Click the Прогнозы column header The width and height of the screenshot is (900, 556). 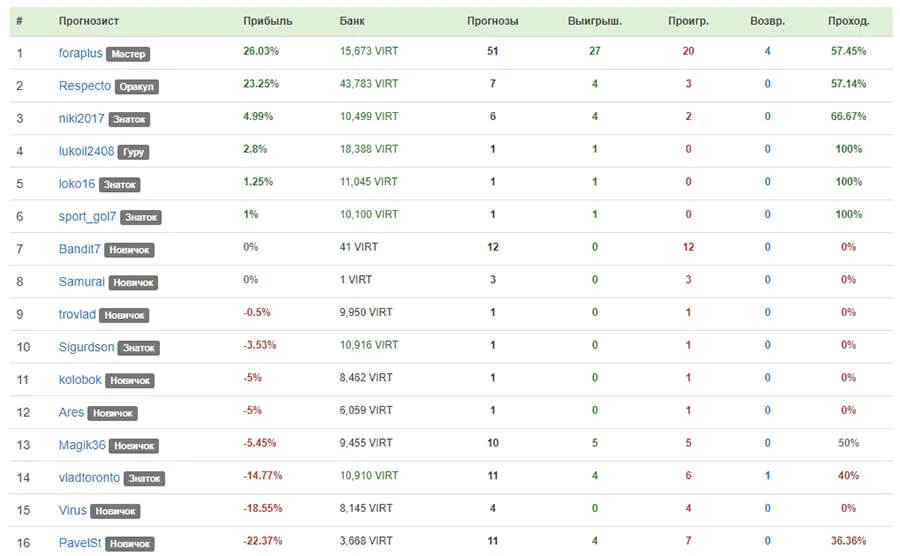pyautogui.click(x=492, y=21)
